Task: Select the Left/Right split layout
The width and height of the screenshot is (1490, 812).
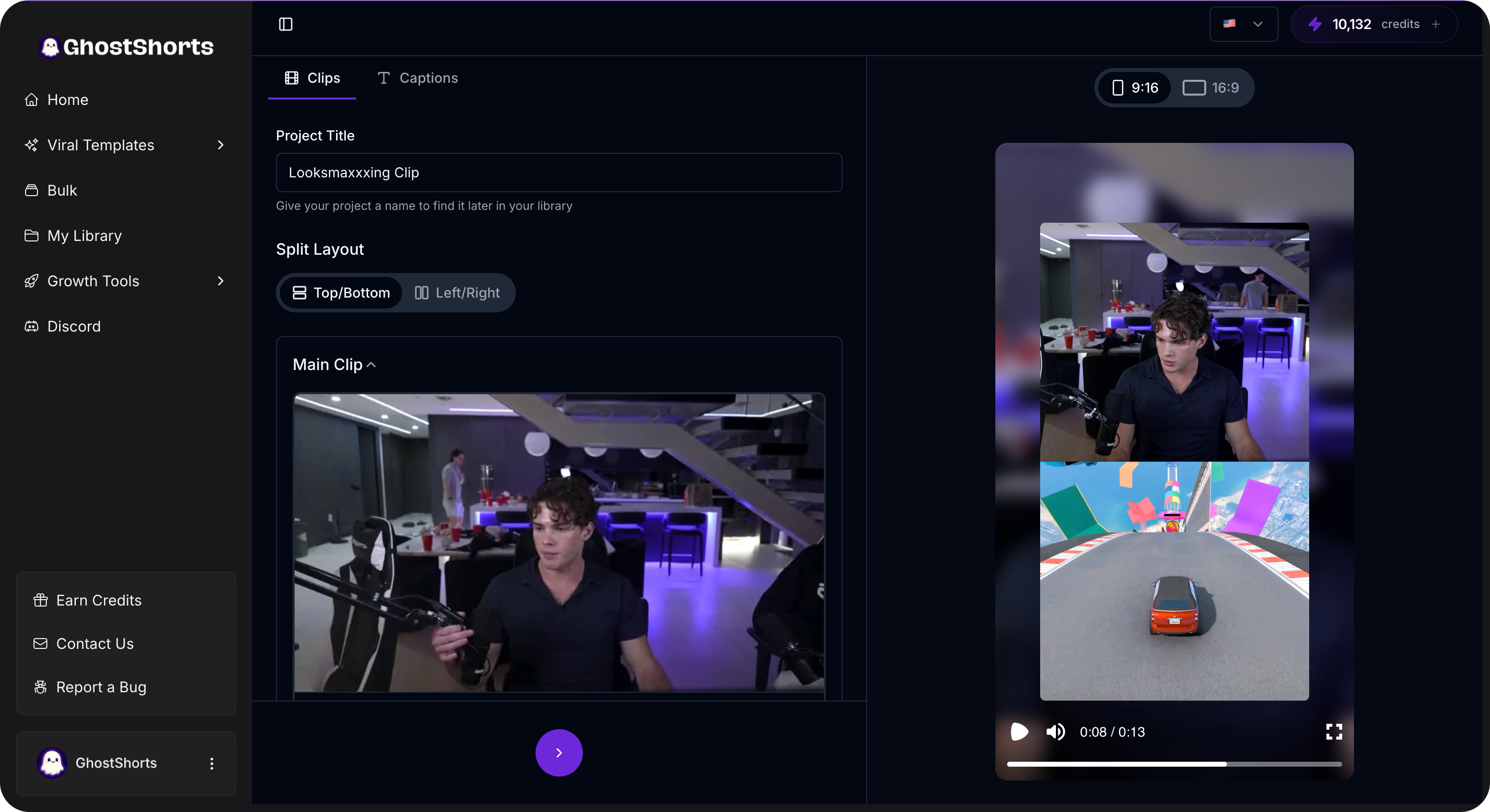Action: tap(457, 293)
